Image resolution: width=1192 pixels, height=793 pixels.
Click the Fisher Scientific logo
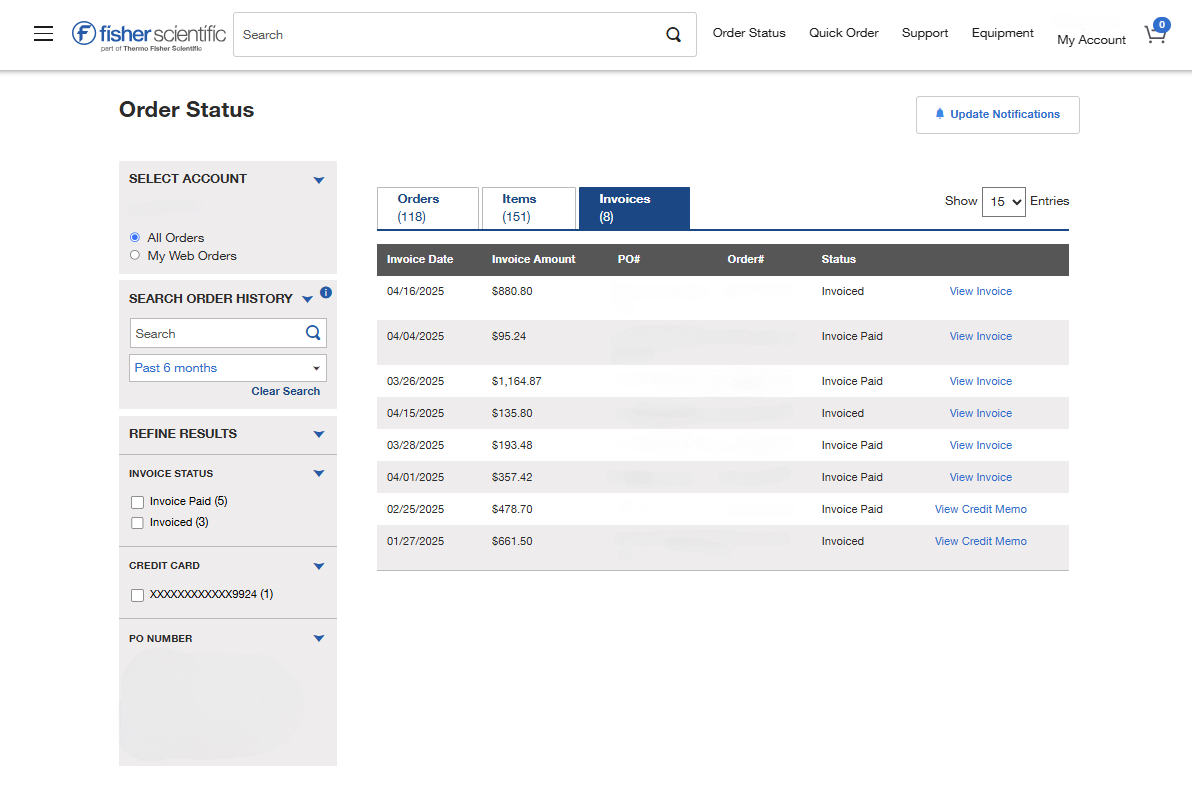click(x=147, y=33)
